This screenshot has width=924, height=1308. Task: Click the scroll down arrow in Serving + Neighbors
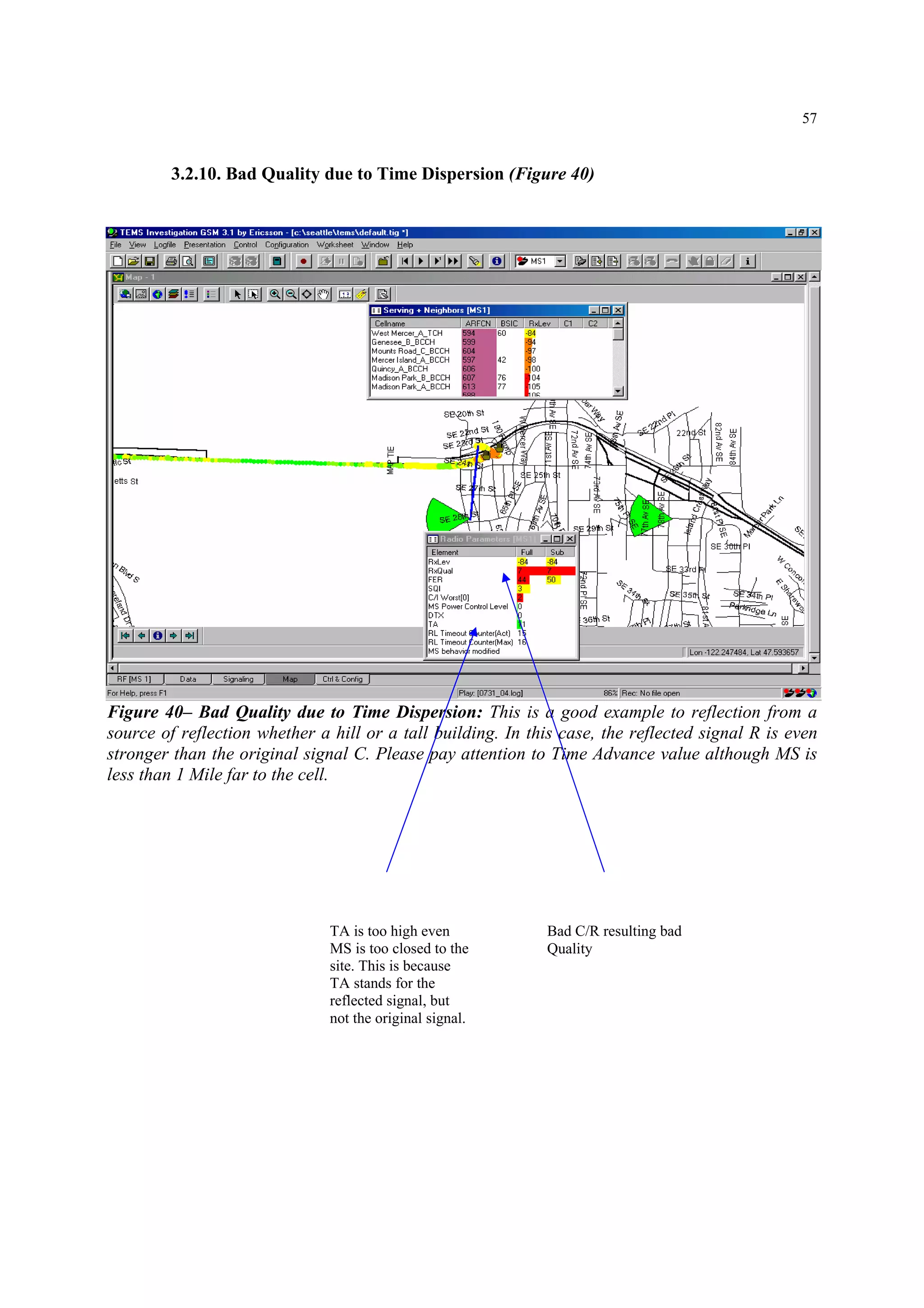click(618, 391)
